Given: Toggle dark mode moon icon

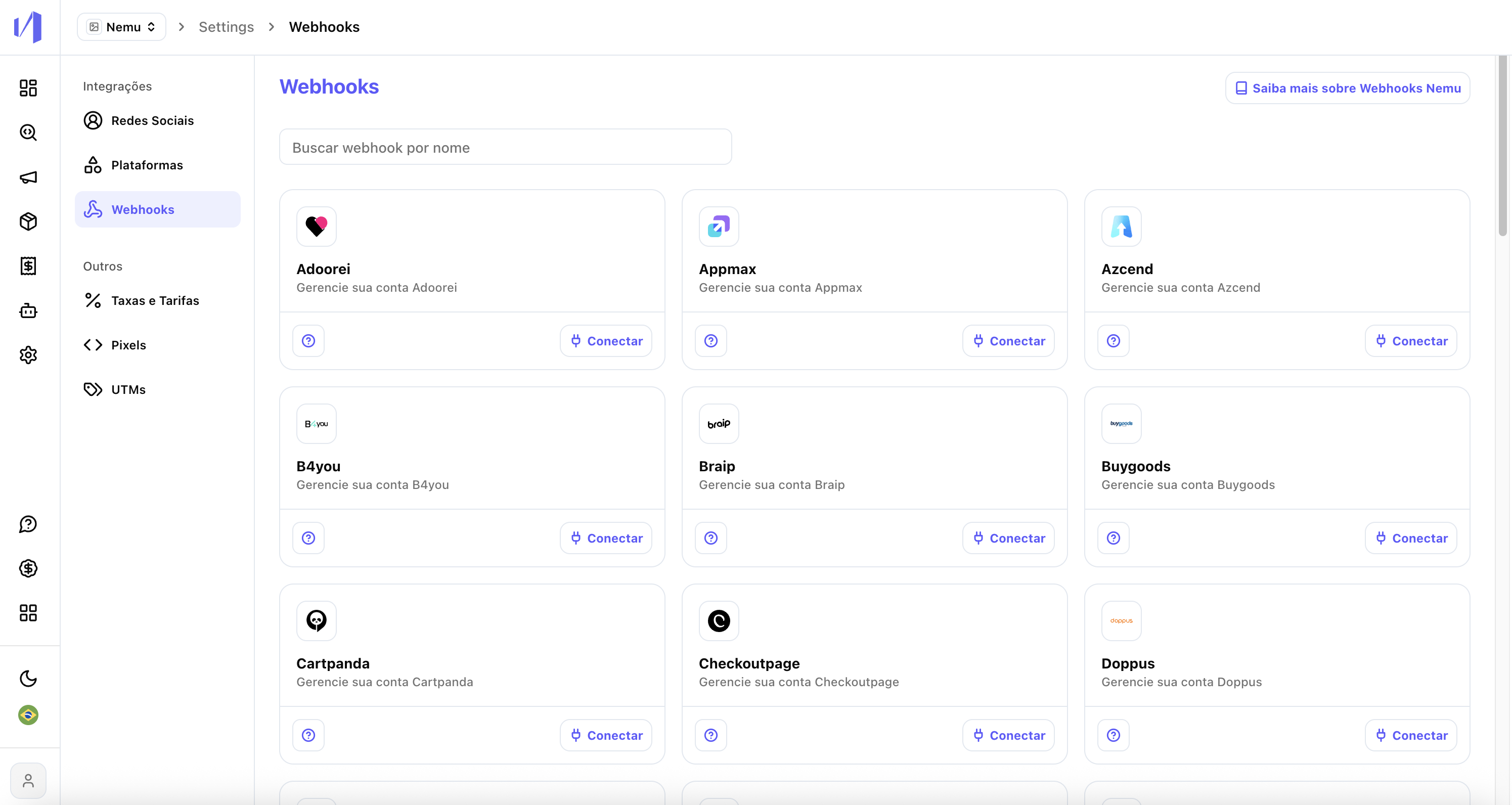Looking at the screenshot, I should tap(28, 679).
